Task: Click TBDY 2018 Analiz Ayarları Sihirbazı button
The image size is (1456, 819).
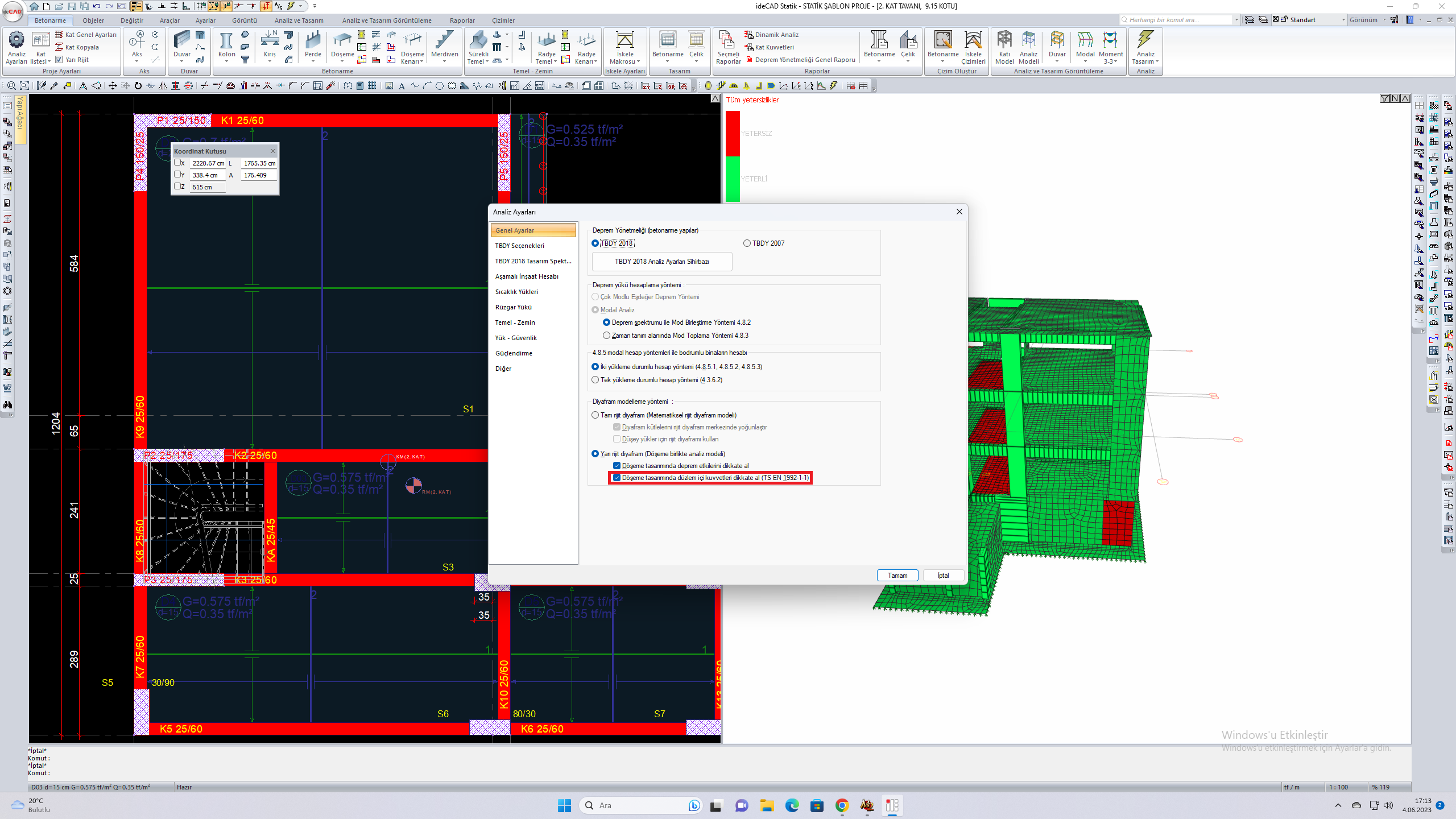Action: coord(662,262)
